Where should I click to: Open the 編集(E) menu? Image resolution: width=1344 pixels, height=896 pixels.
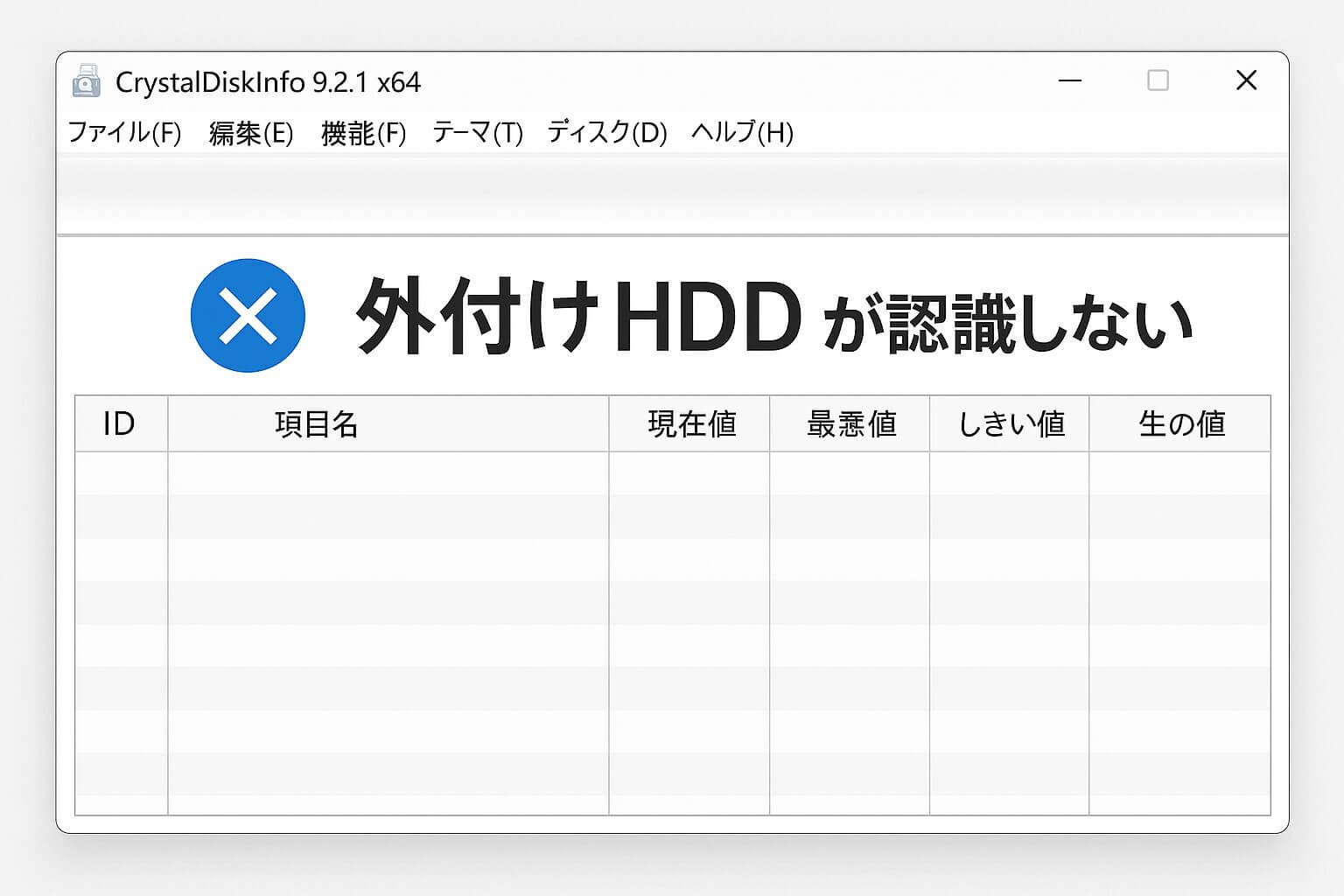point(251,133)
